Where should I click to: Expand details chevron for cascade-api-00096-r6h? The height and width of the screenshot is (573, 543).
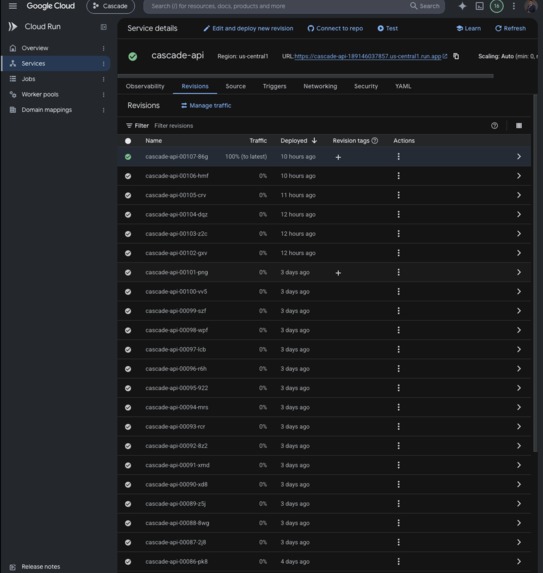click(x=519, y=369)
